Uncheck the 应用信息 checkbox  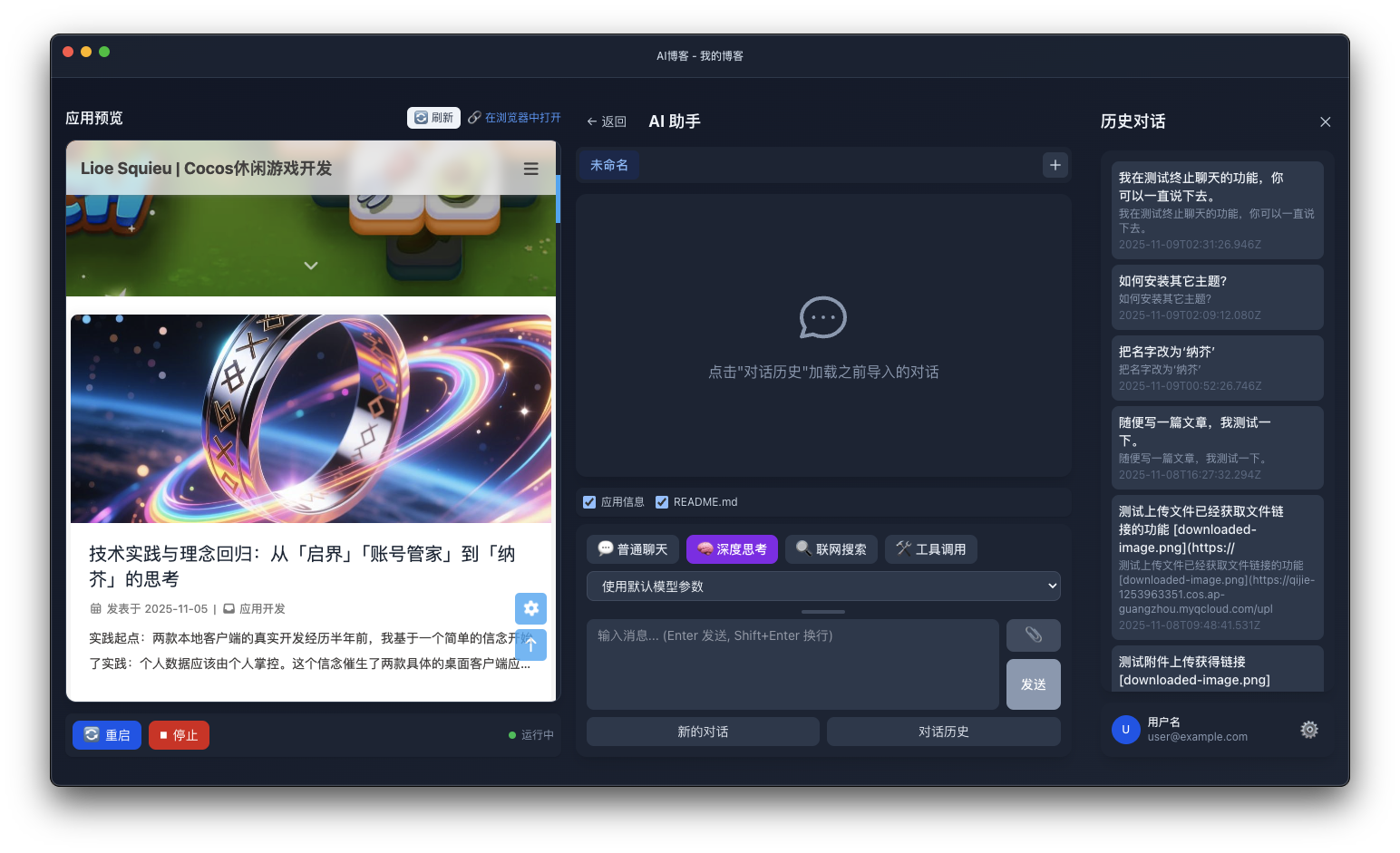[x=588, y=501]
